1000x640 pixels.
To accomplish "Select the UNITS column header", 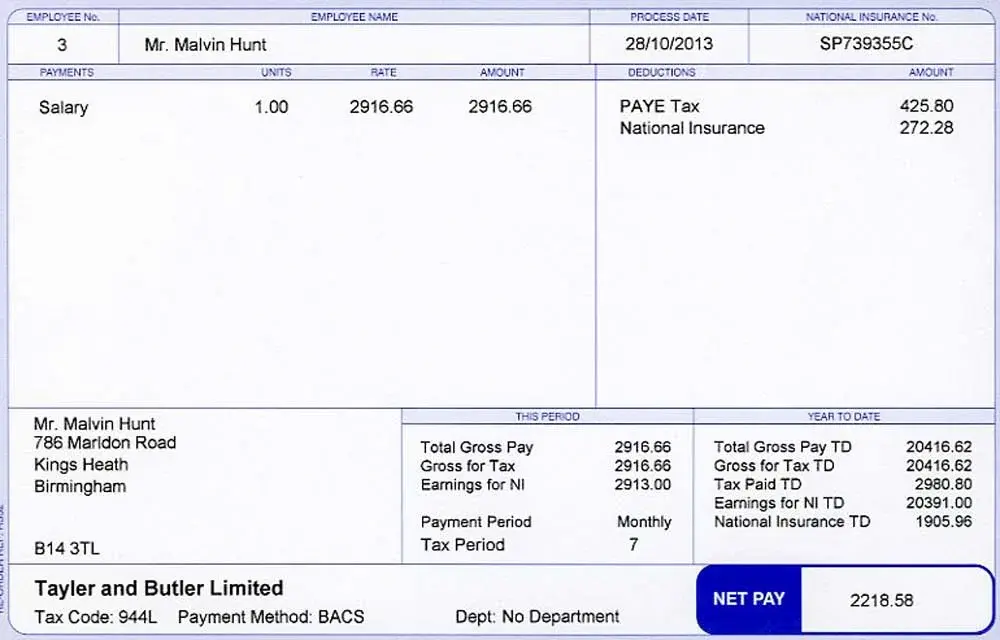I will [276, 72].
